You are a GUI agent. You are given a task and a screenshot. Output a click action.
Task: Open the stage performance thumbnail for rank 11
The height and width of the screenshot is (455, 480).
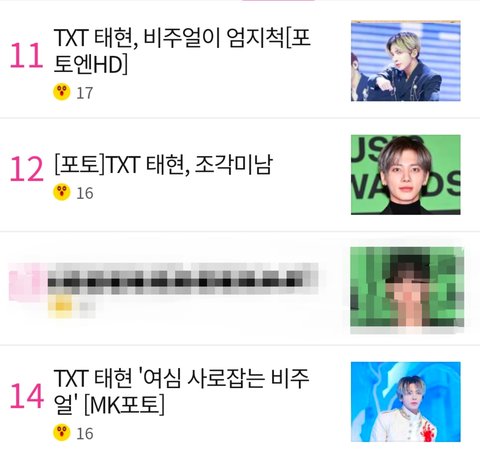coord(406,60)
